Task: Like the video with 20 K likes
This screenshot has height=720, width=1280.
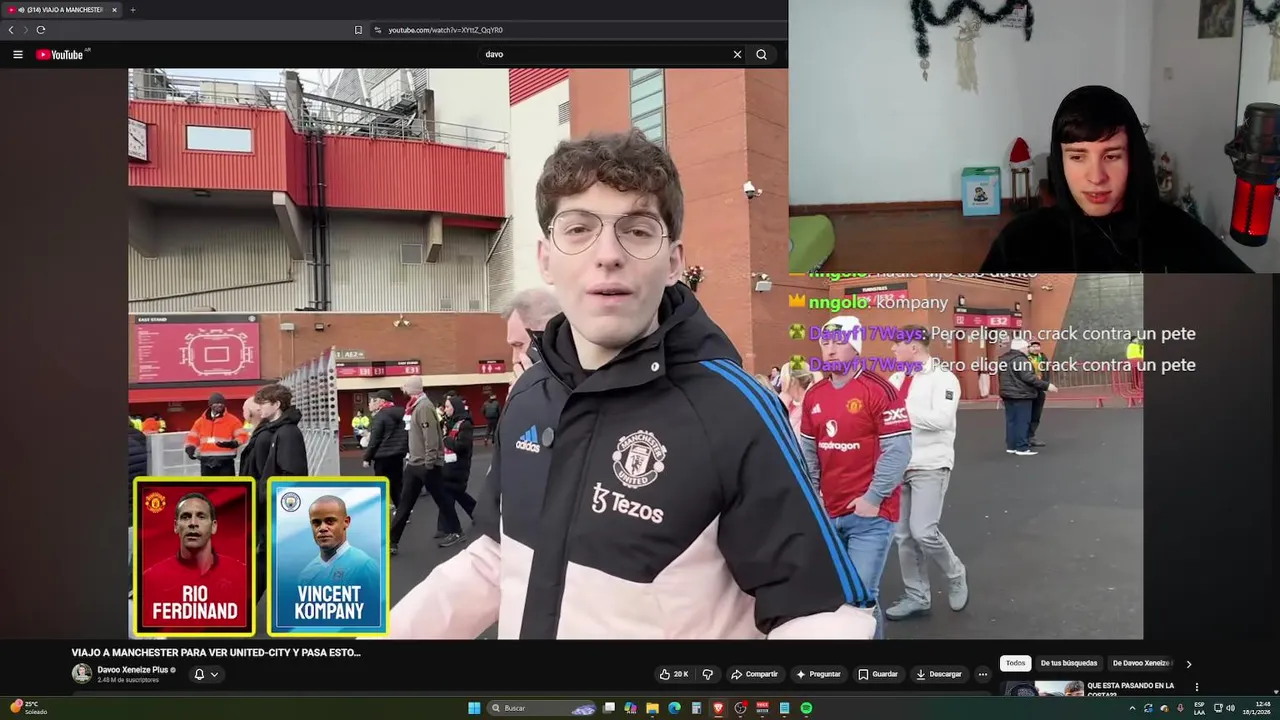Action: click(x=674, y=674)
